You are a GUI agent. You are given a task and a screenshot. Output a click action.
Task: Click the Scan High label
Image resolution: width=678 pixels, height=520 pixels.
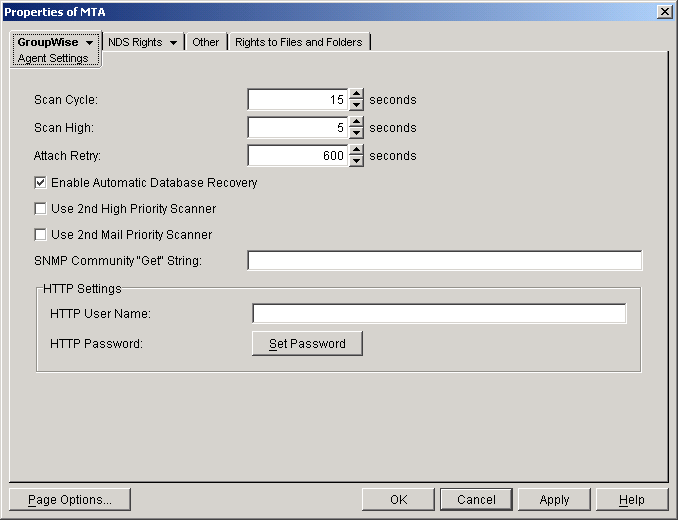coord(64,128)
